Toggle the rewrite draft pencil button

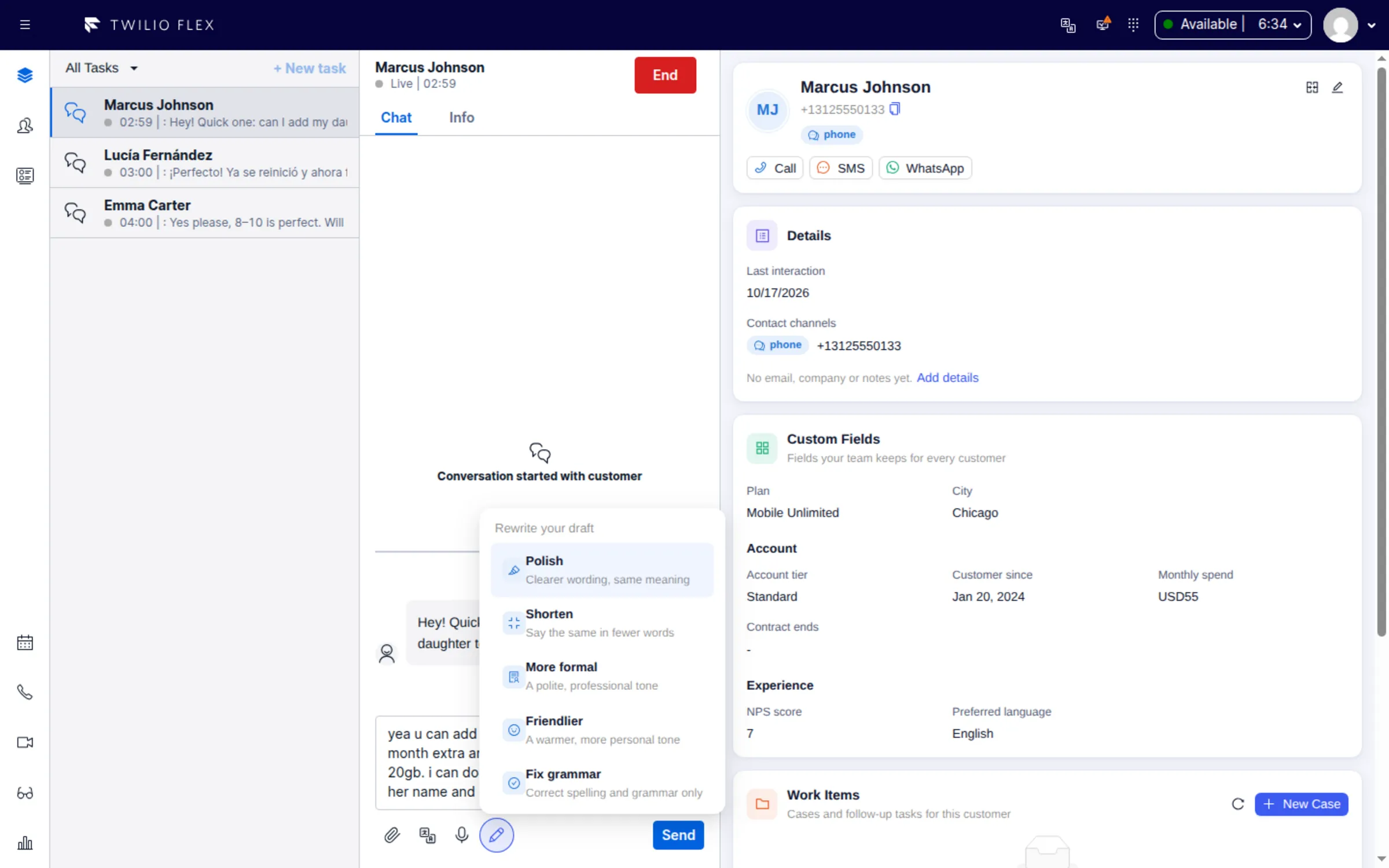point(497,835)
